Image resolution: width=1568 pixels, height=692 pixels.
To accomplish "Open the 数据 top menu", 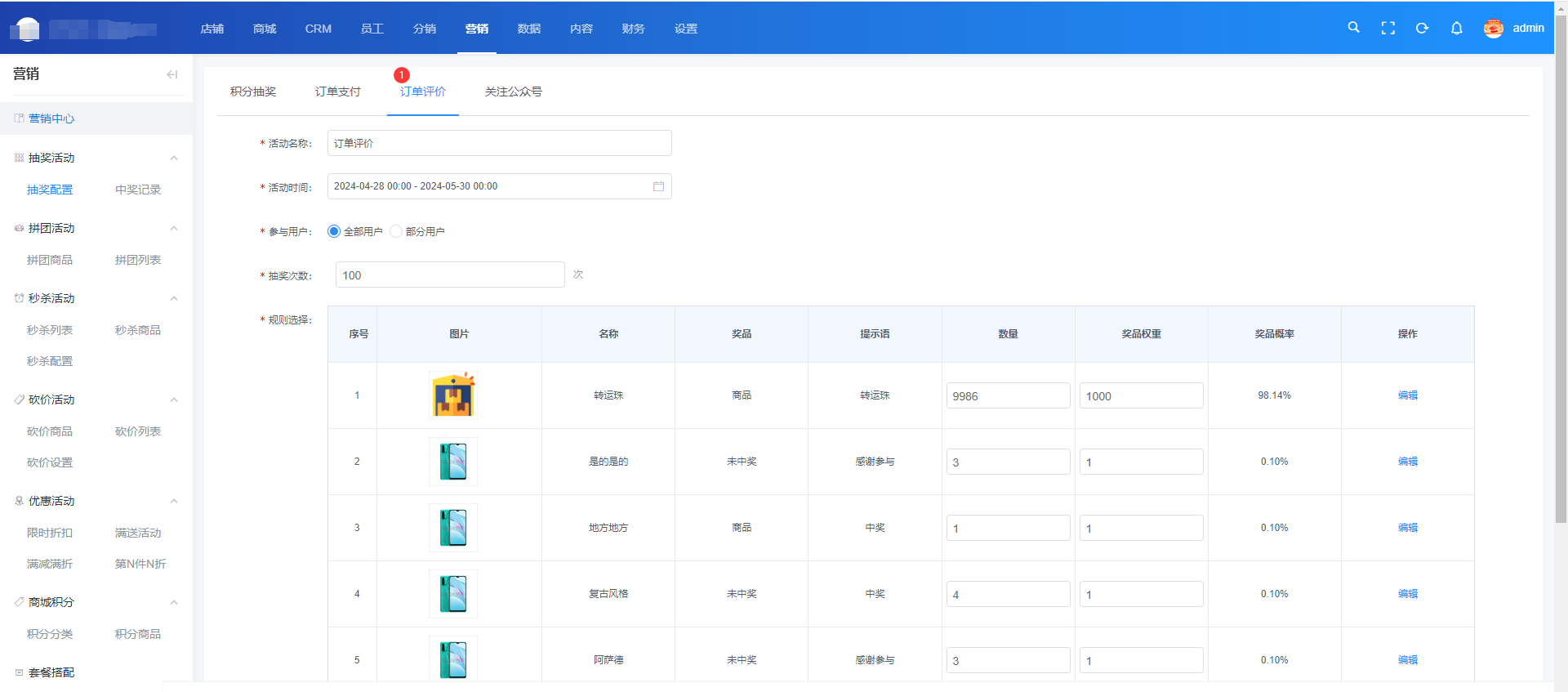I will pos(529,29).
